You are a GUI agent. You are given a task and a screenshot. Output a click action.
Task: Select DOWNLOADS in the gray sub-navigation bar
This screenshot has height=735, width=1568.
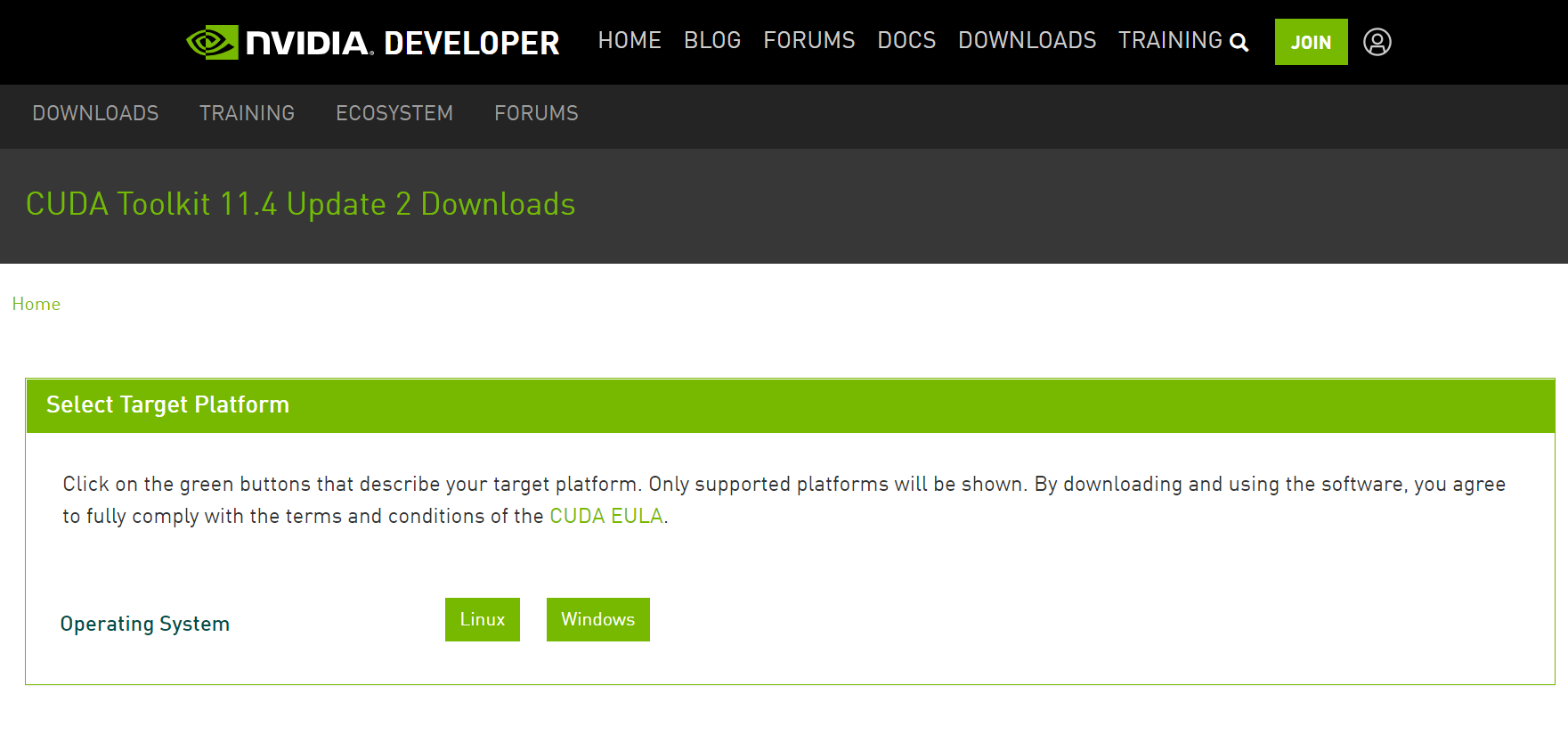95,113
